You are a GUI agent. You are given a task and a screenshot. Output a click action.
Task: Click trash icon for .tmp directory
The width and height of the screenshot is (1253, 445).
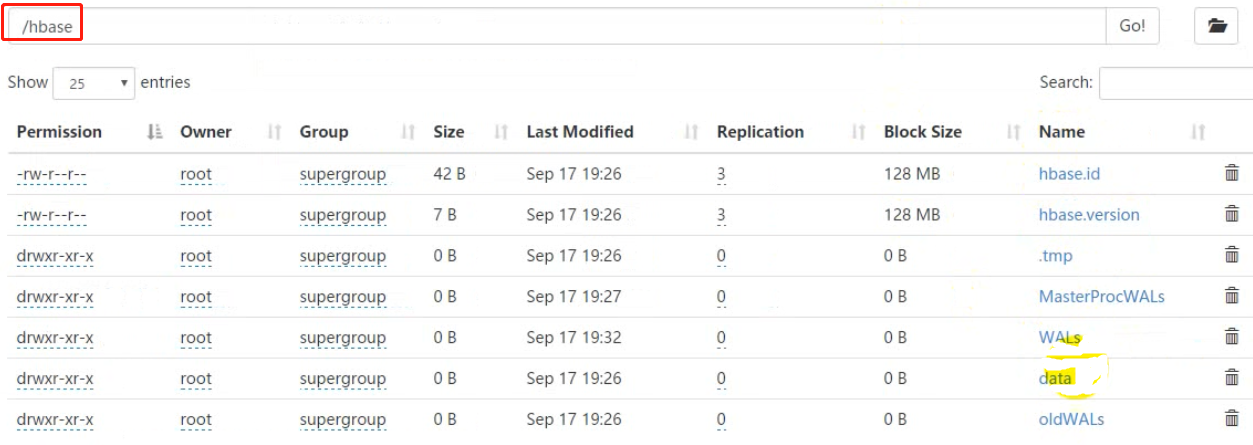(x=1232, y=255)
